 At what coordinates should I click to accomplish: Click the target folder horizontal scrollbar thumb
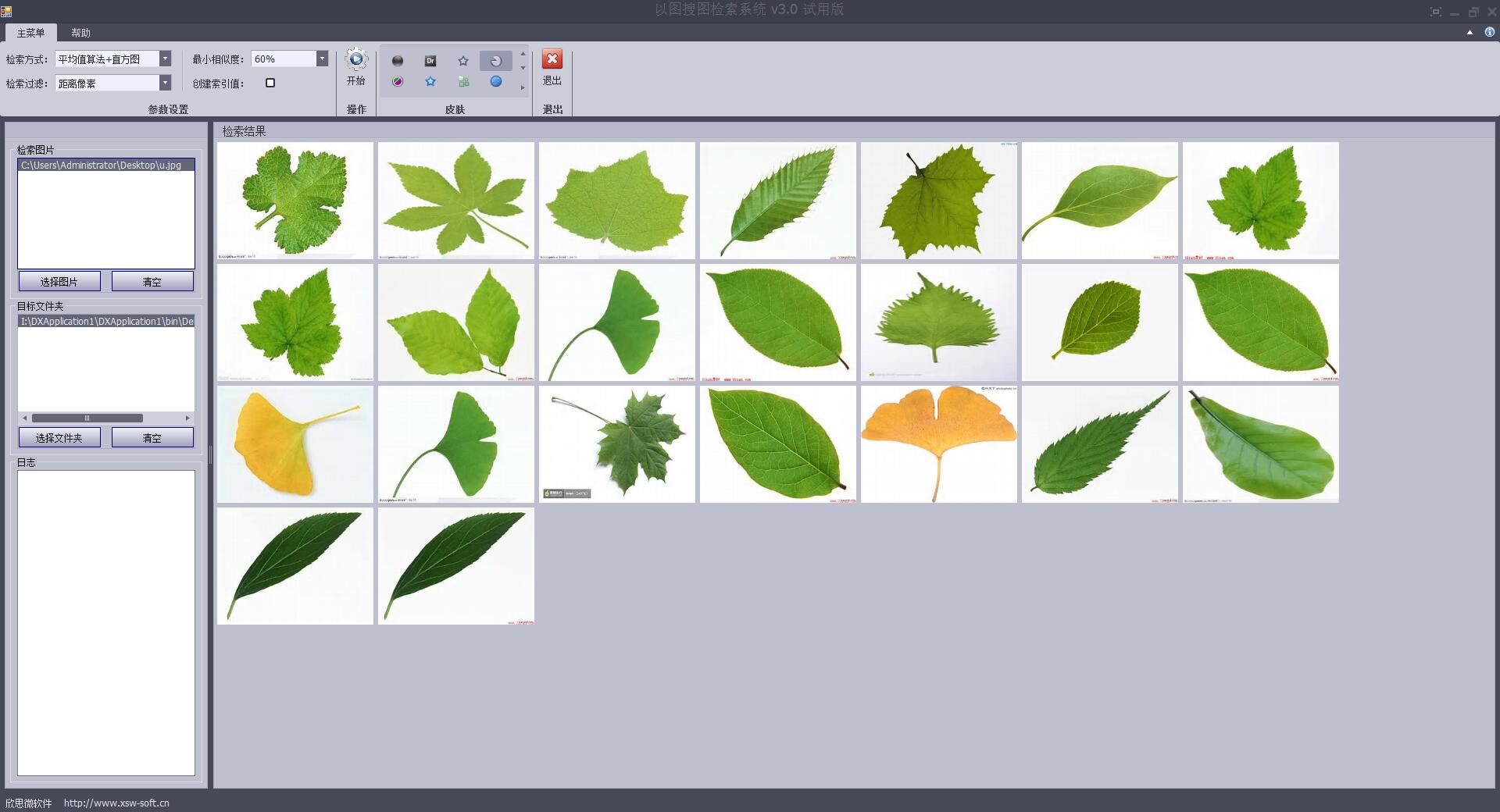tap(87, 418)
